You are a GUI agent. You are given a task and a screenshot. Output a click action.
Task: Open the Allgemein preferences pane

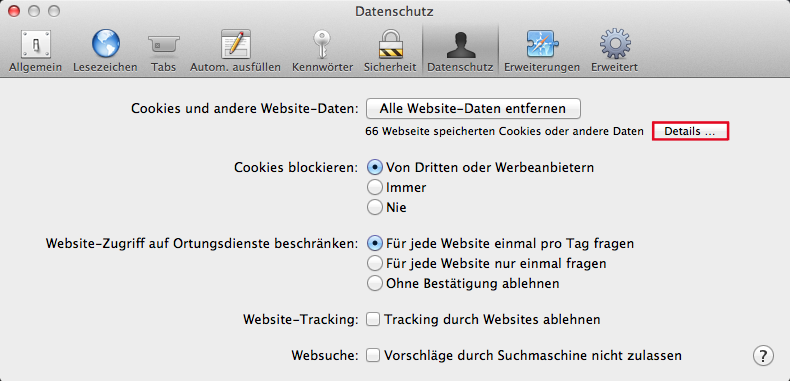[35, 50]
